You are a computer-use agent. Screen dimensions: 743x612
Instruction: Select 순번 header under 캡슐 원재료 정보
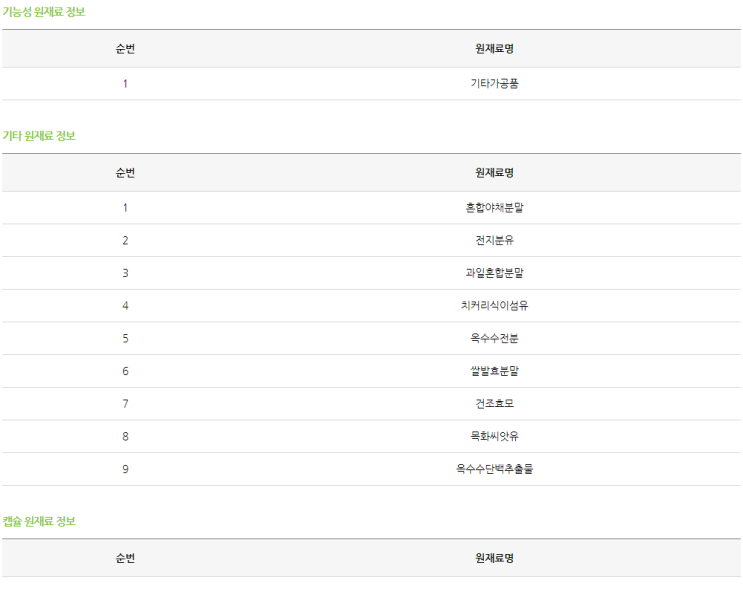coord(125,558)
